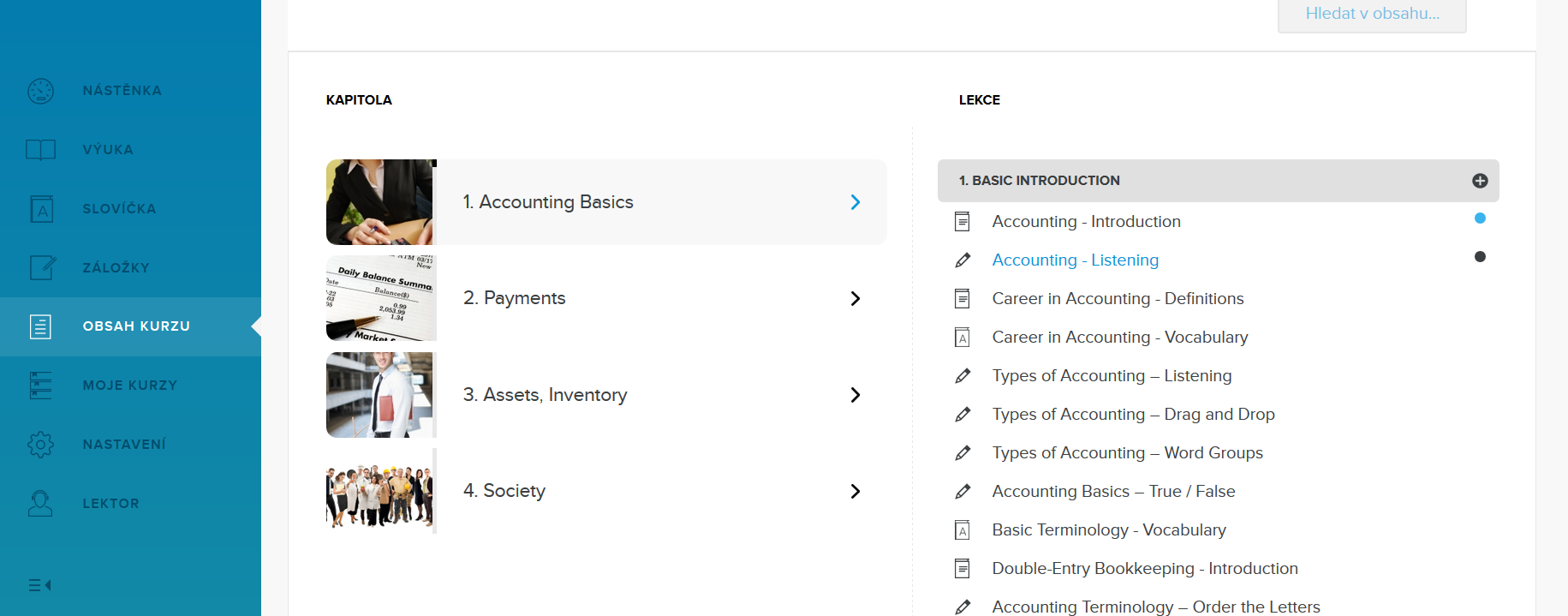Click the Lektor person icon
The width and height of the screenshot is (1568, 616).
coord(40,504)
